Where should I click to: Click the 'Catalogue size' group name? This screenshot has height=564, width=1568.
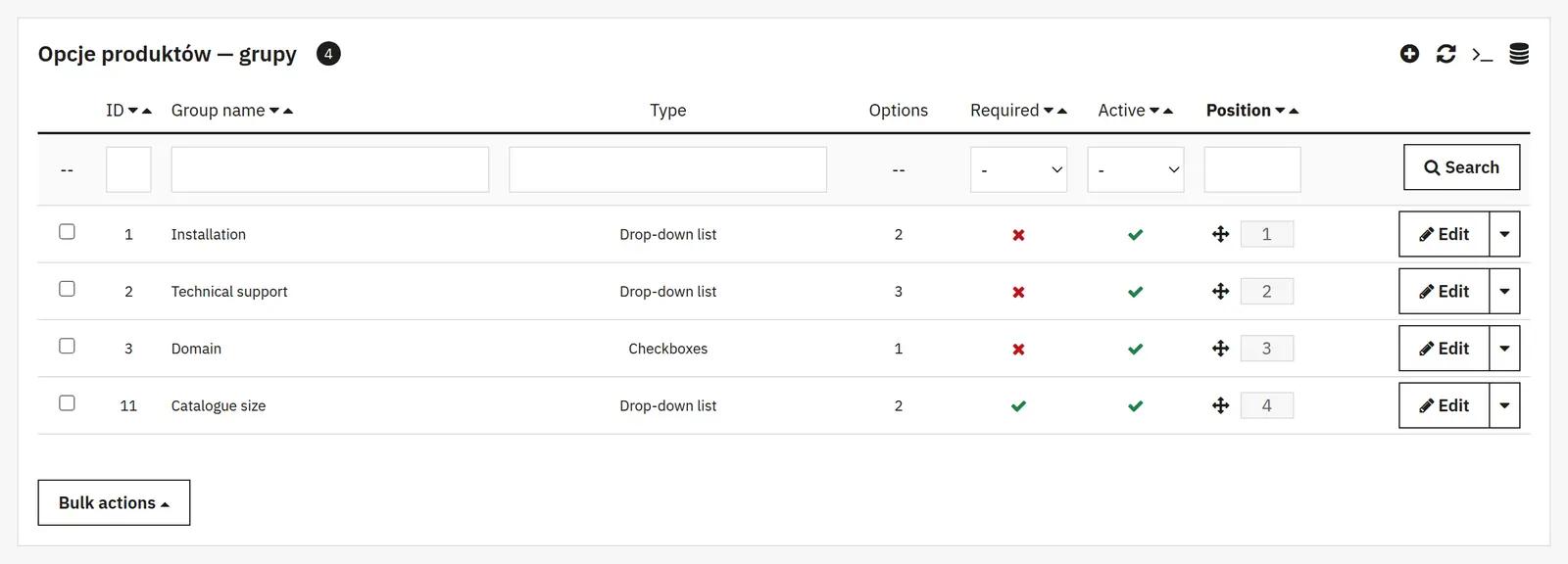(x=219, y=406)
